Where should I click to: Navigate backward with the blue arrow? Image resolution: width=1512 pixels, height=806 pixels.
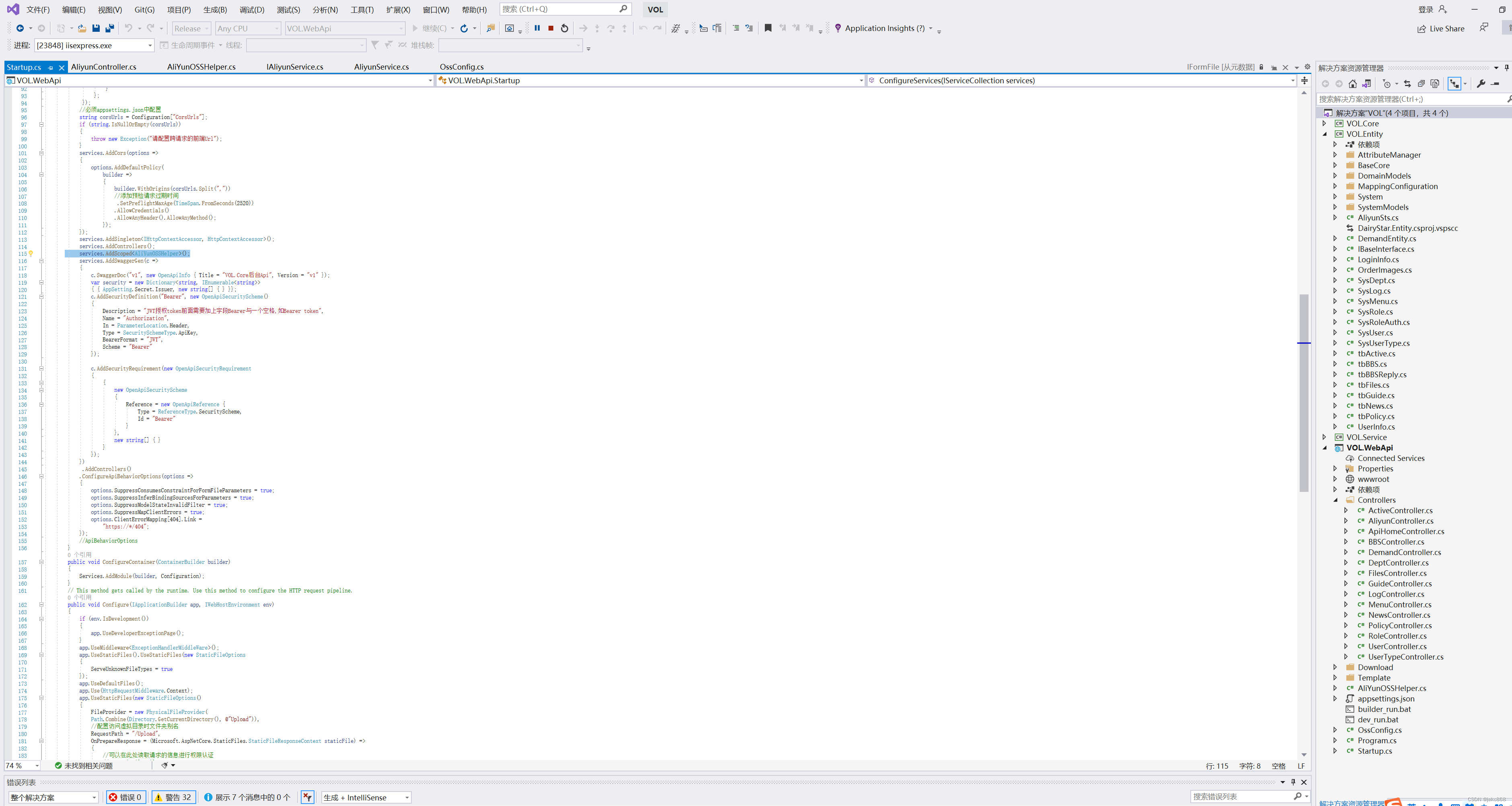point(20,28)
